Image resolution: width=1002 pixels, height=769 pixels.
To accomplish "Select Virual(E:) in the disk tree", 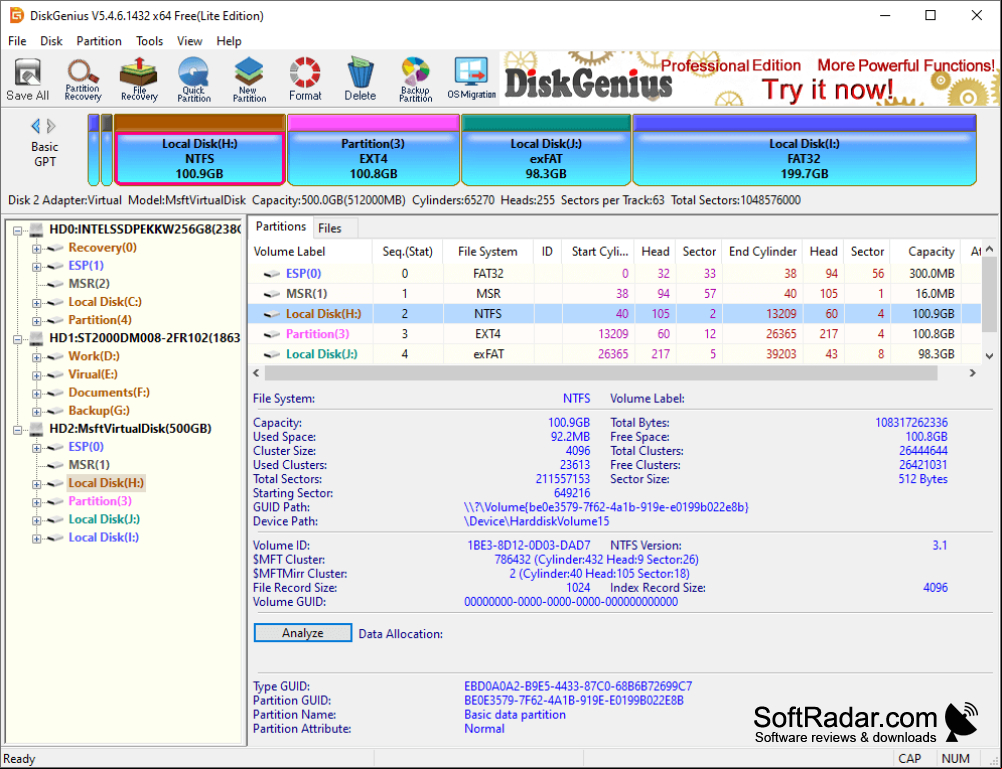I will coord(93,375).
